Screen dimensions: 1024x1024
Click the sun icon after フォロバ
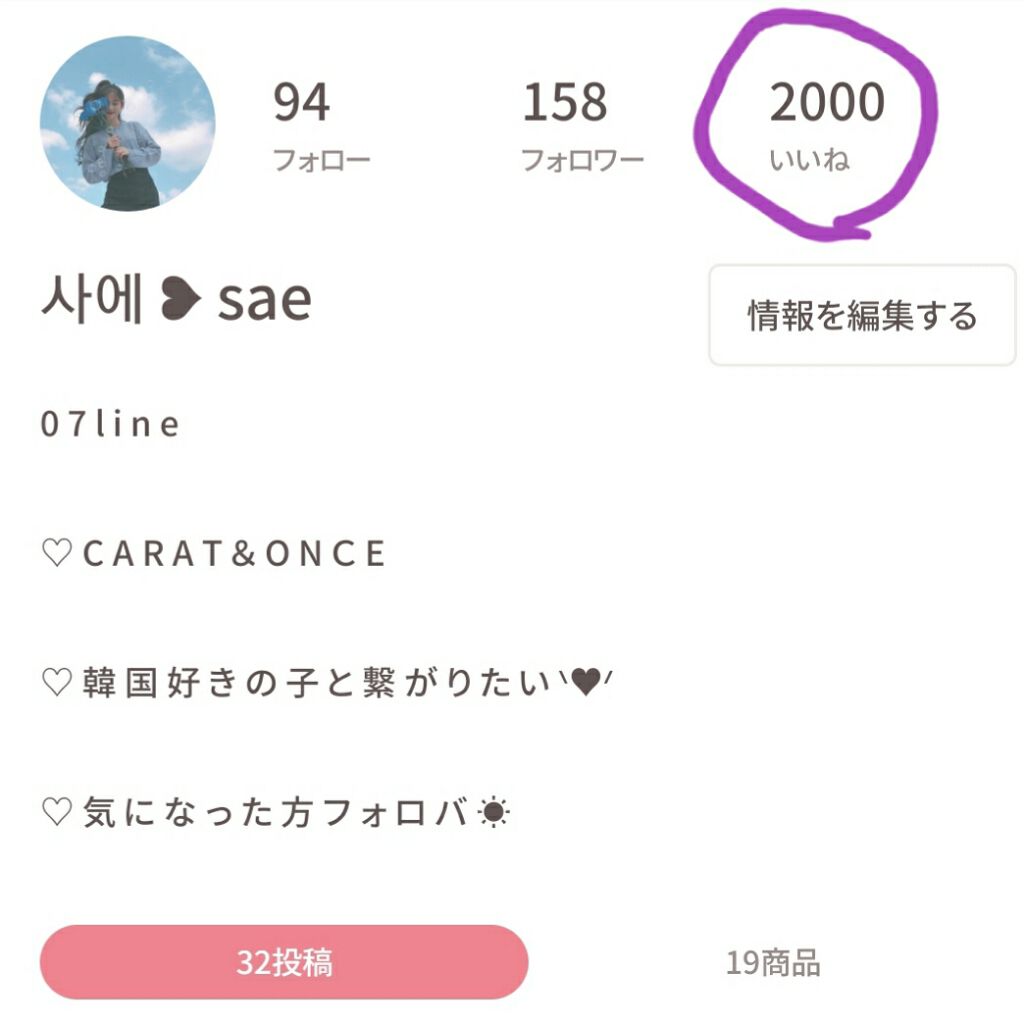(494, 807)
